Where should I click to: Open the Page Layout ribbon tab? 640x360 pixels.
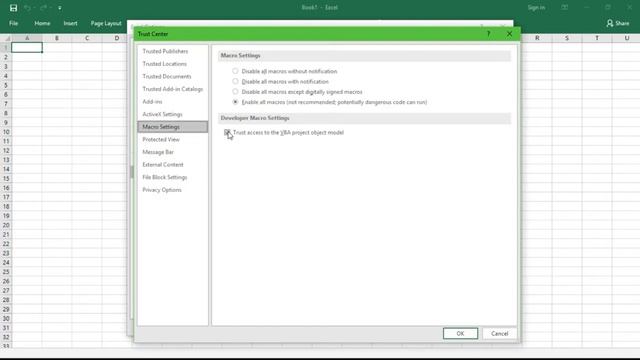(106, 23)
